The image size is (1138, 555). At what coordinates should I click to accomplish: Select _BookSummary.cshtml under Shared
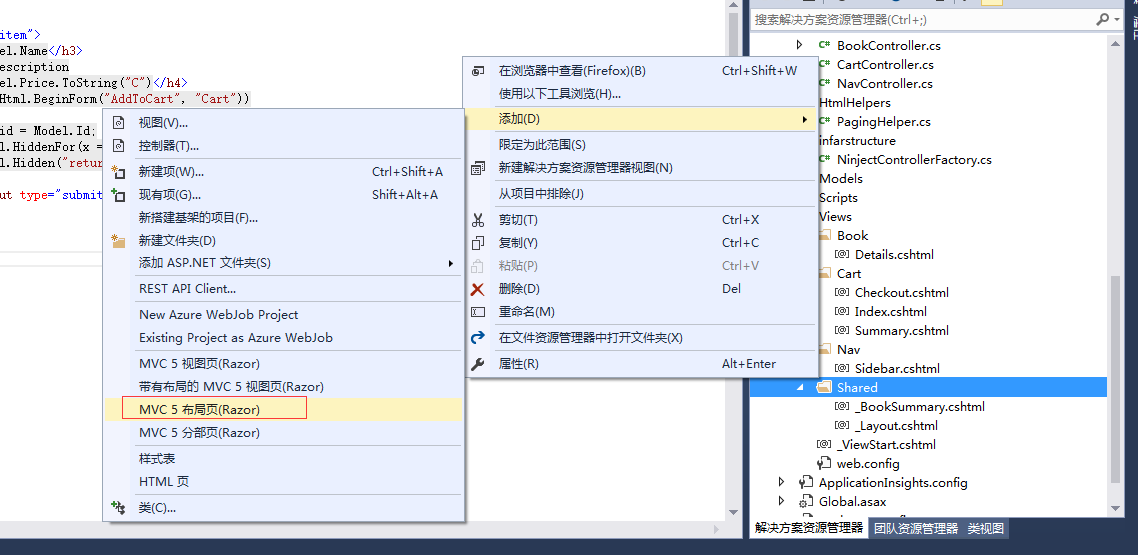[920, 406]
